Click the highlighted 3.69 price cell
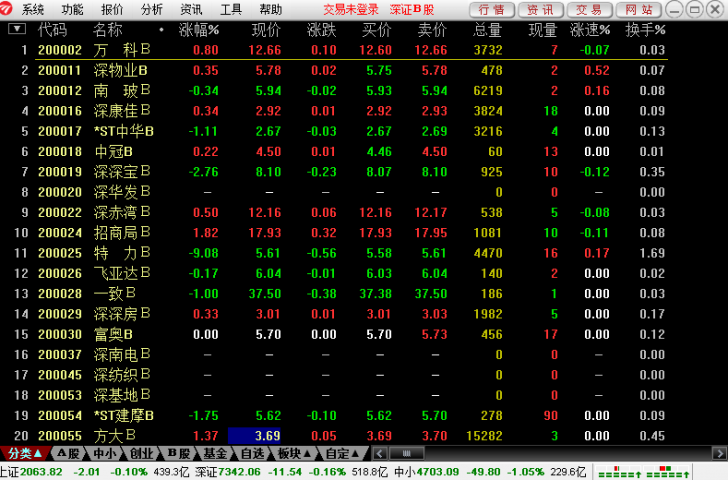This screenshot has width=728, height=480. click(268, 435)
